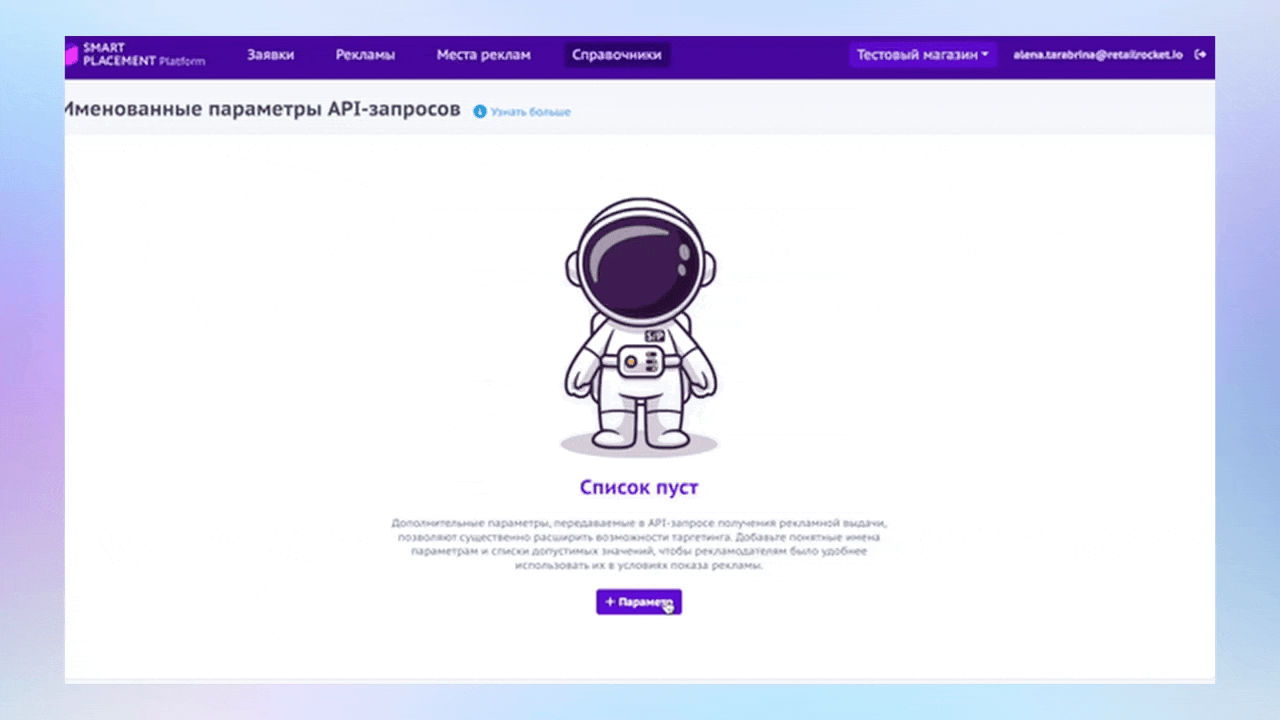Click the caret arrow beside Тестовый магазин

tap(985, 55)
